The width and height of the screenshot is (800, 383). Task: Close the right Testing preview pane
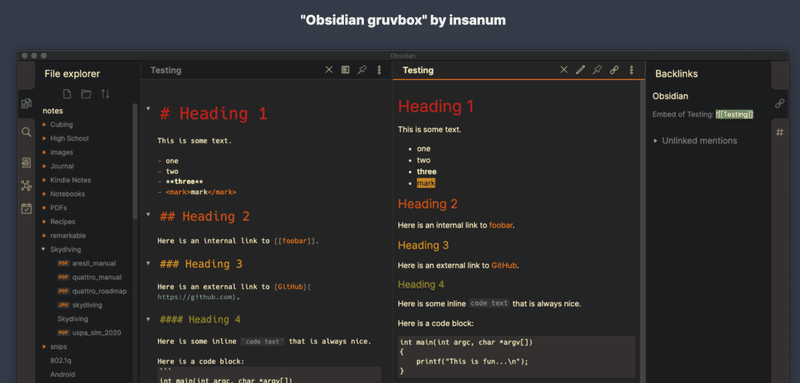coord(564,70)
